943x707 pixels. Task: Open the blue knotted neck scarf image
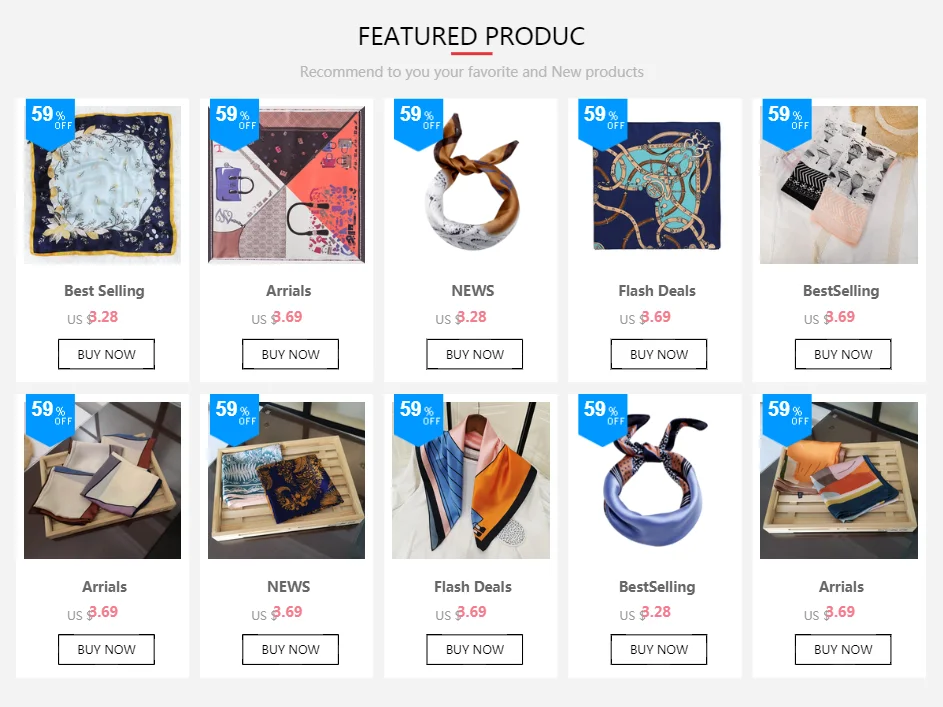(655, 480)
